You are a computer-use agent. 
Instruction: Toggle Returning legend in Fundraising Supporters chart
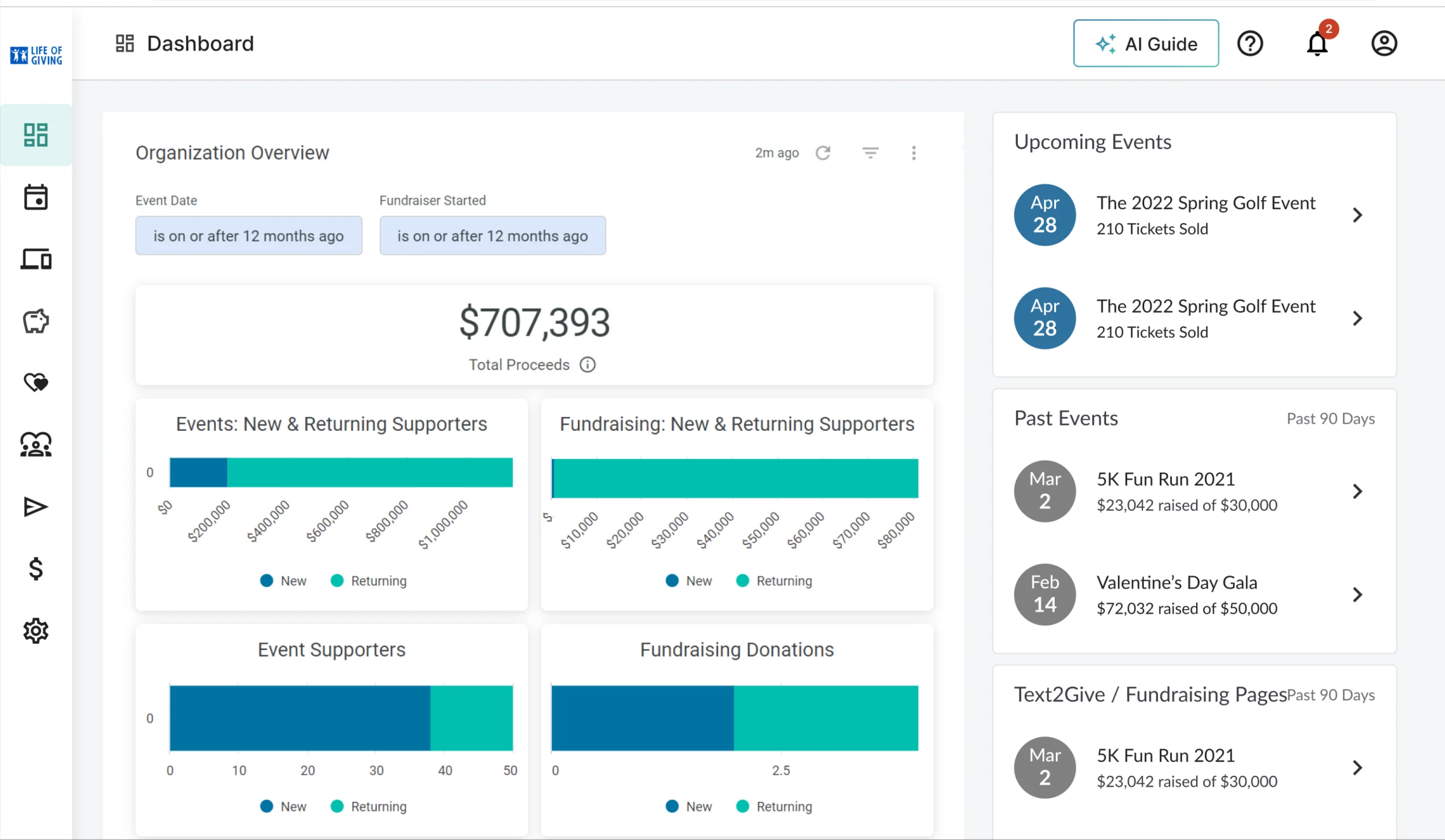pyautogui.click(x=774, y=581)
